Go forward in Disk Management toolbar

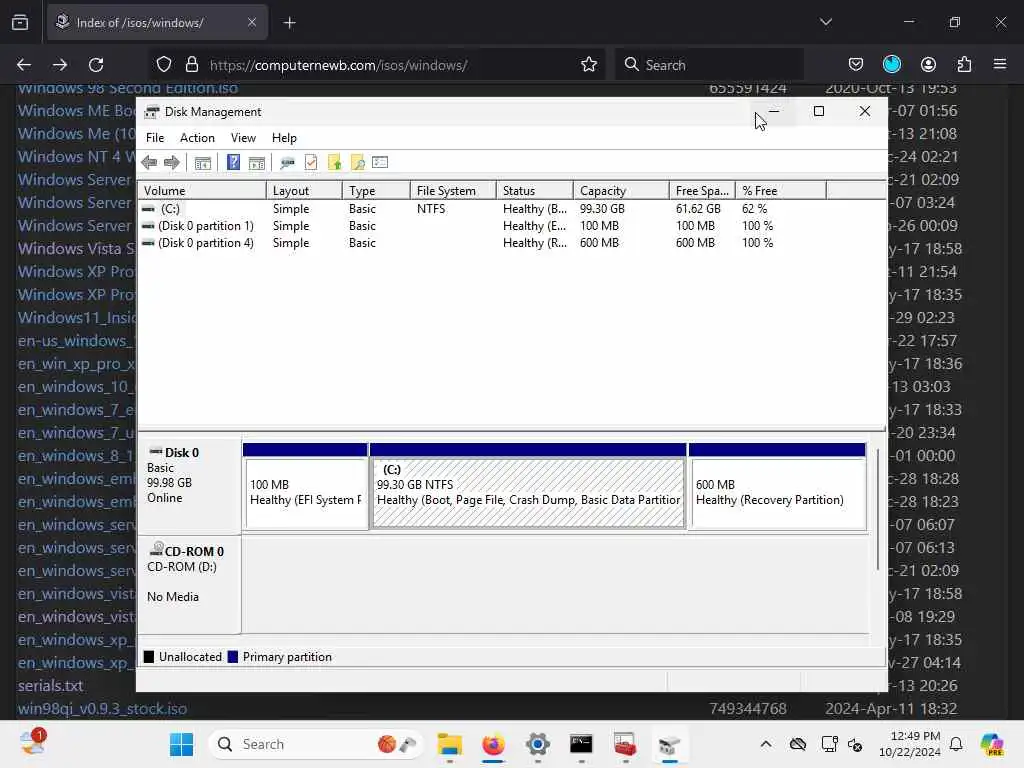[172, 163]
